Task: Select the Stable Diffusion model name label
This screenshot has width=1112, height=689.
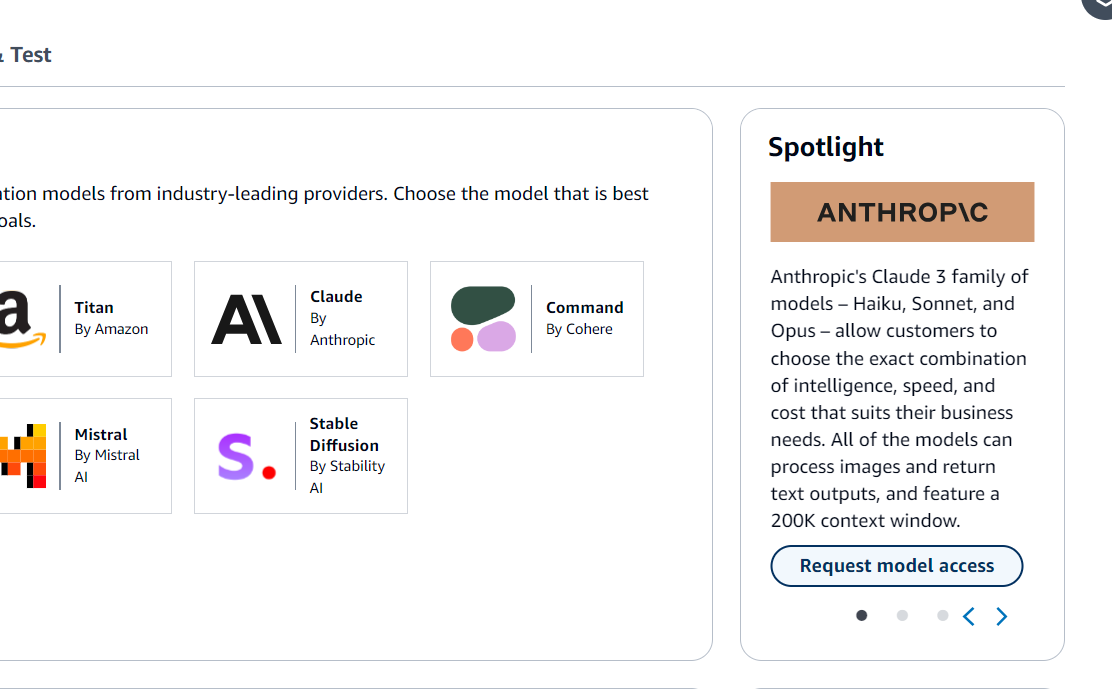Action: pos(344,435)
